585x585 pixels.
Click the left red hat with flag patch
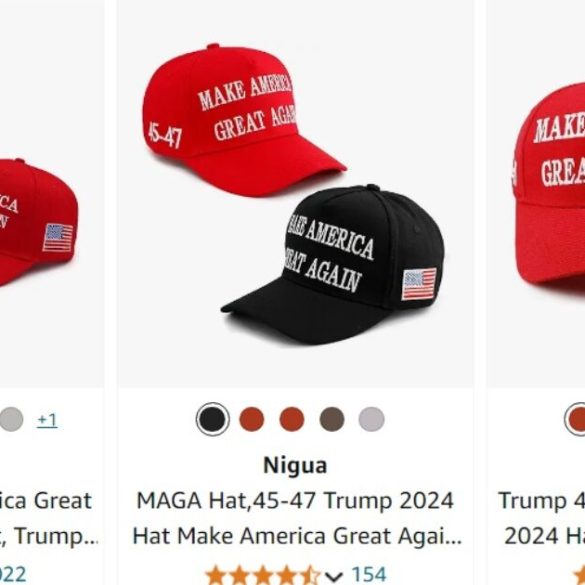coord(37,222)
